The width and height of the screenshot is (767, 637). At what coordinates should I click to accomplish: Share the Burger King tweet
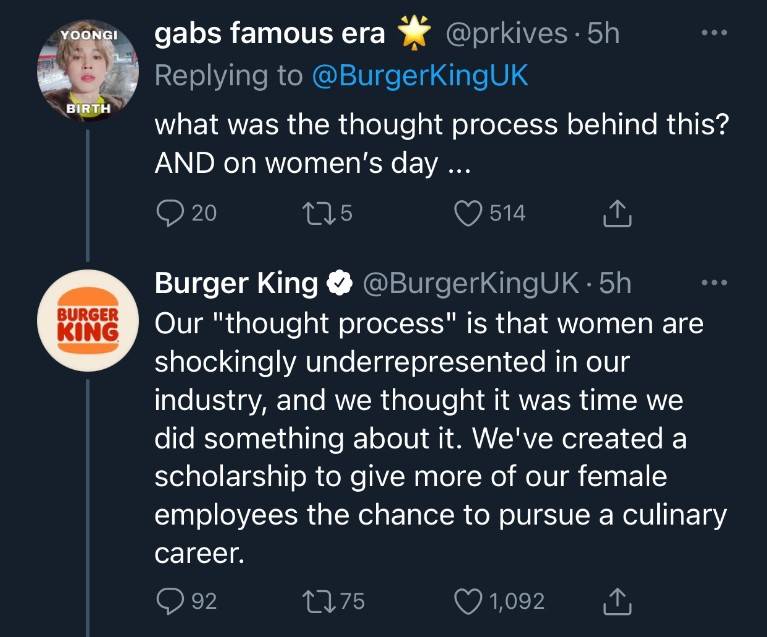(x=617, y=601)
